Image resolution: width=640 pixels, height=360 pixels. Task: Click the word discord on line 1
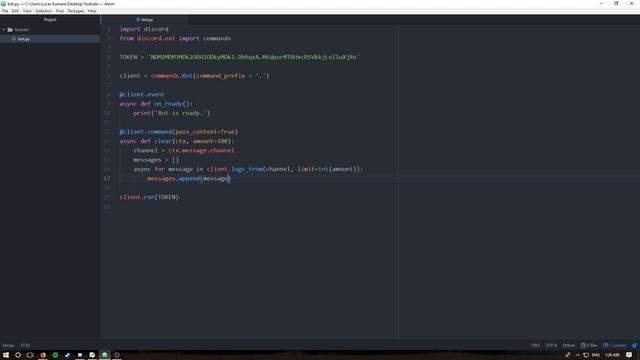(x=156, y=29)
